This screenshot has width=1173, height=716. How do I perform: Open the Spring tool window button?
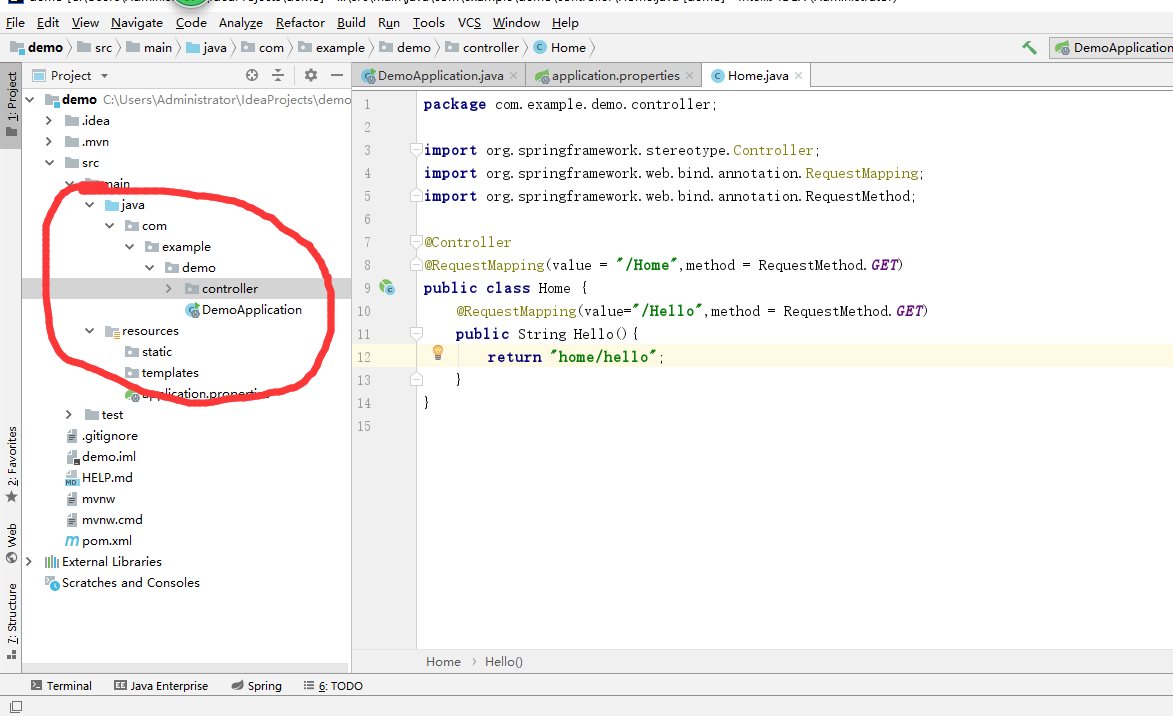coord(256,686)
